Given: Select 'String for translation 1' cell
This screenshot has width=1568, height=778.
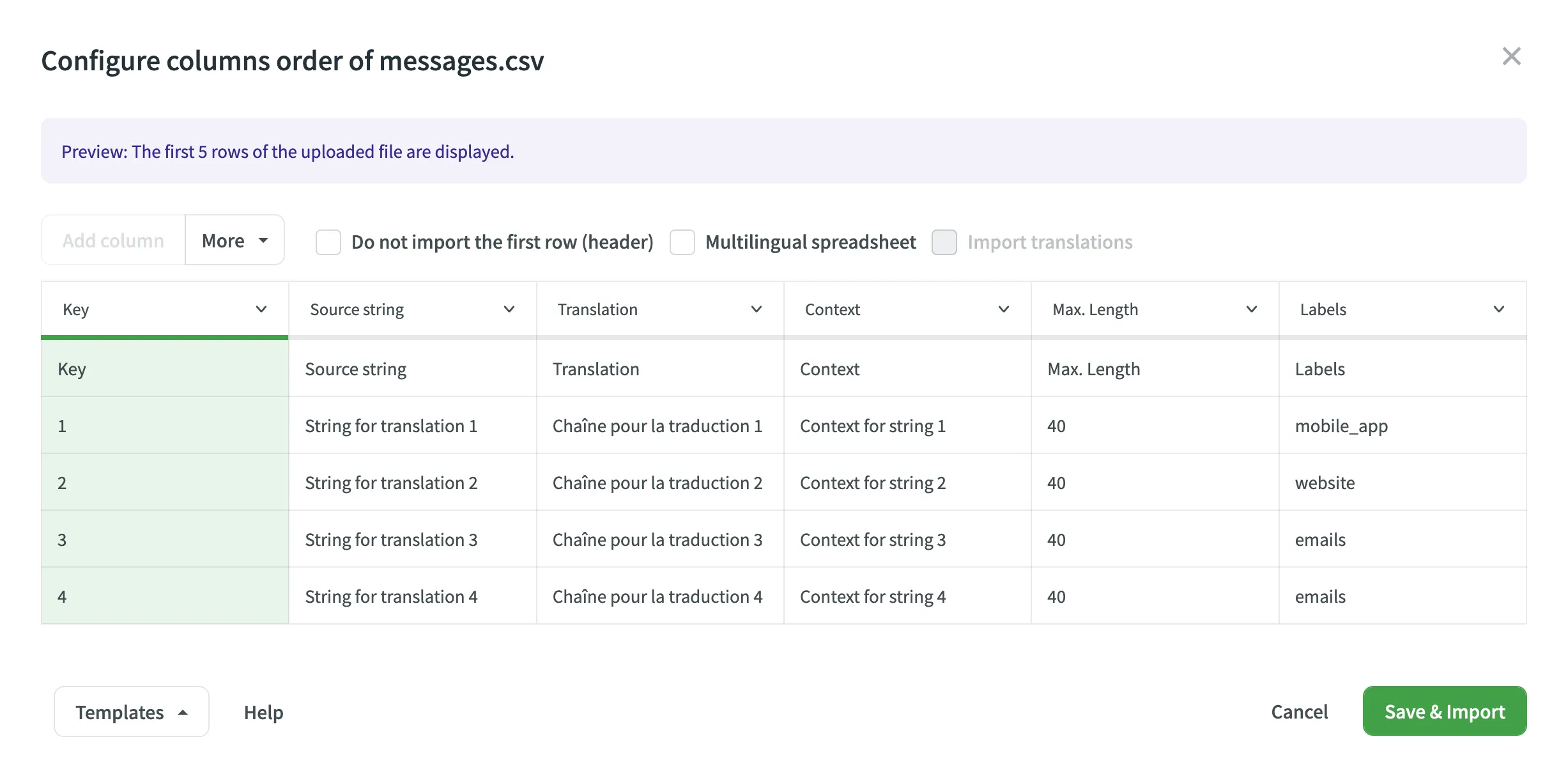Looking at the screenshot, I should pyautogui.click(x=412, y=426).
